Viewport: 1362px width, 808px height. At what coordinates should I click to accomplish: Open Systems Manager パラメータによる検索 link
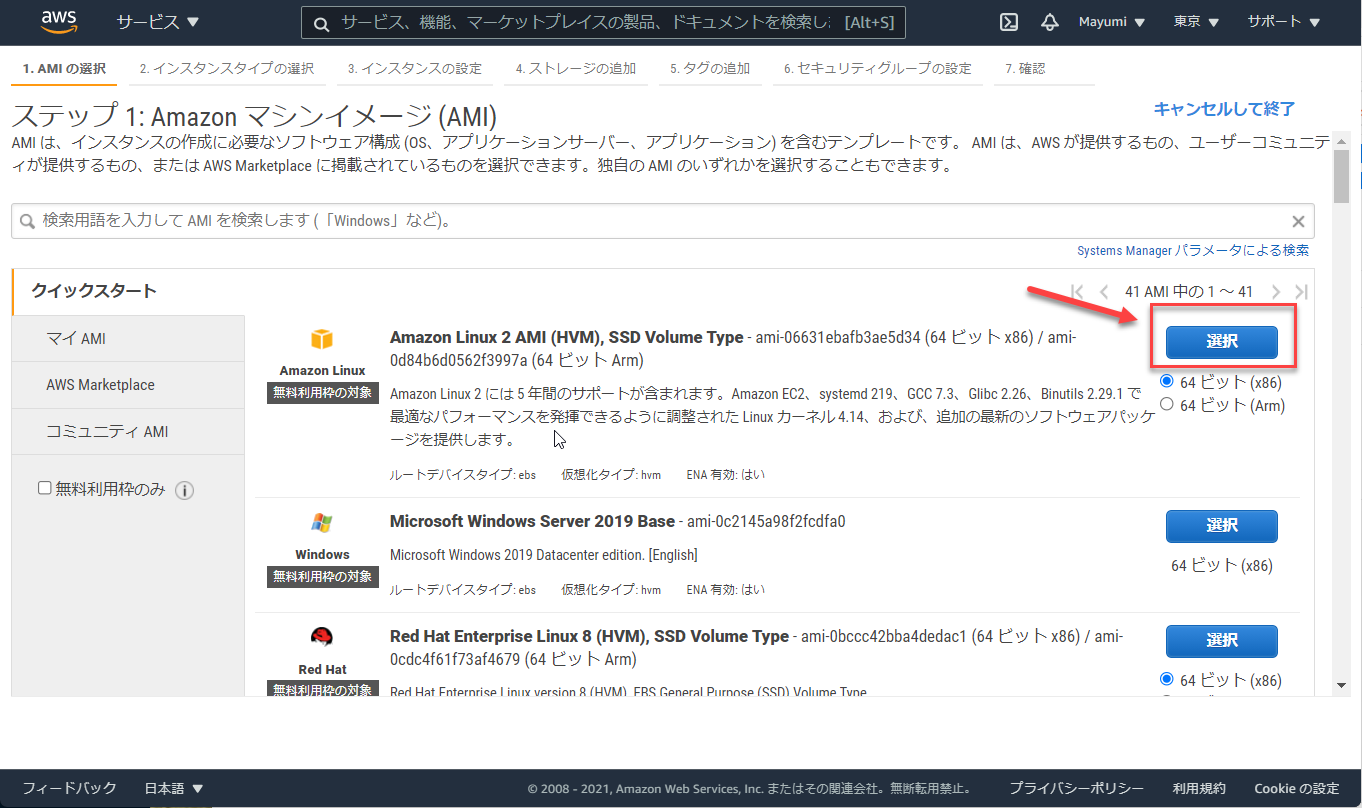tap(1193, 250)
